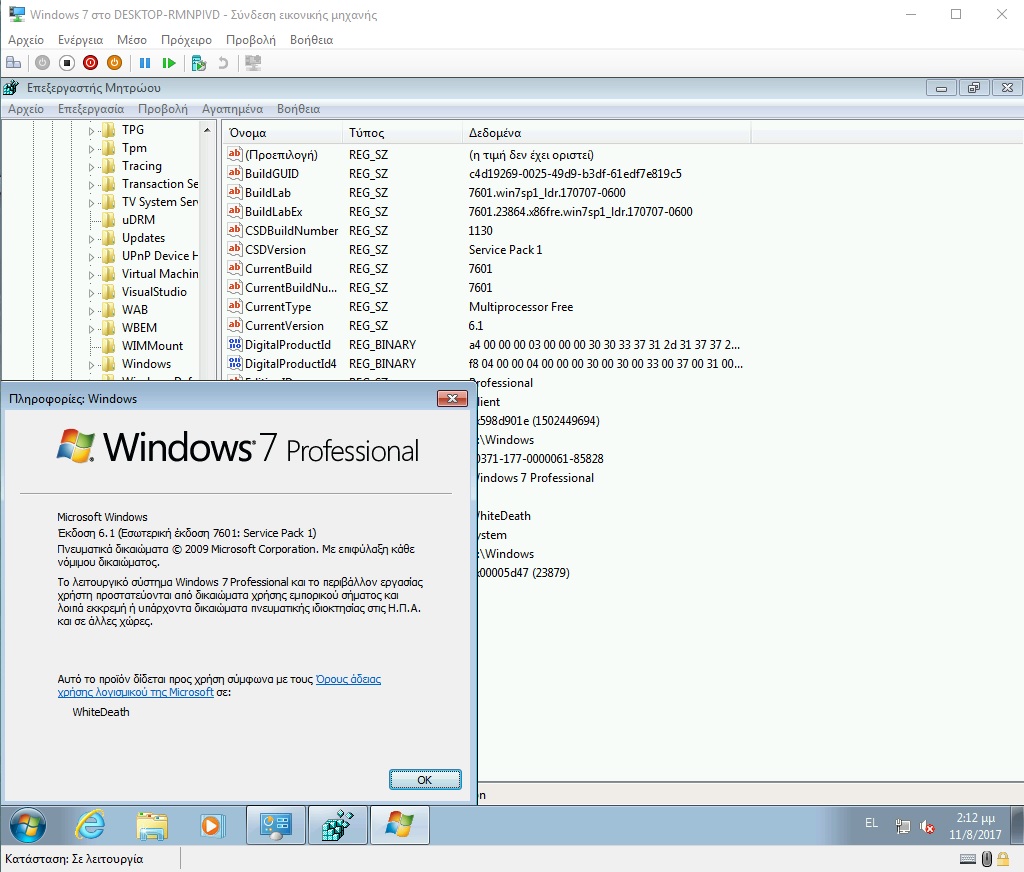Click the control panel taskbar button
Image resolution: width=1024 pixels, height=872 pixels.
pyautogui.click(x=275, y=825)
